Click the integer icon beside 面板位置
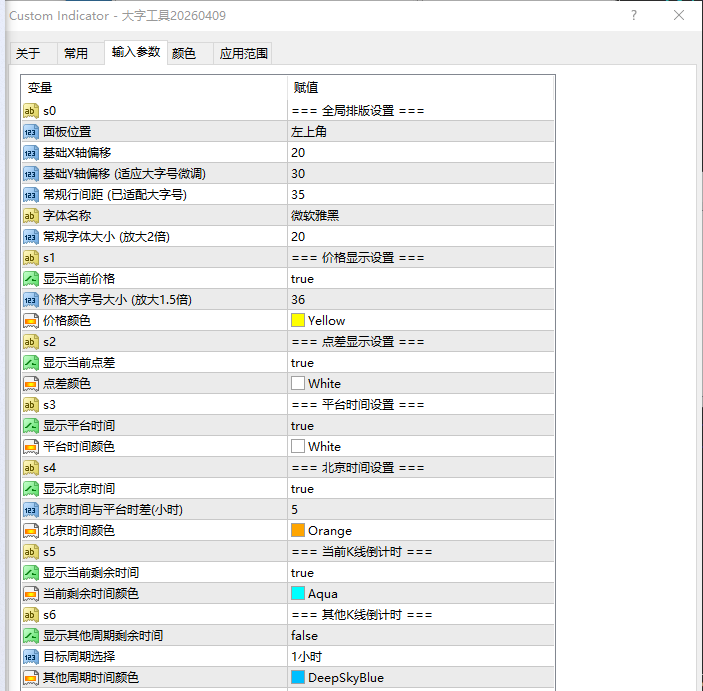The width and height of the screenshot is (703, 691). [30, 132]
